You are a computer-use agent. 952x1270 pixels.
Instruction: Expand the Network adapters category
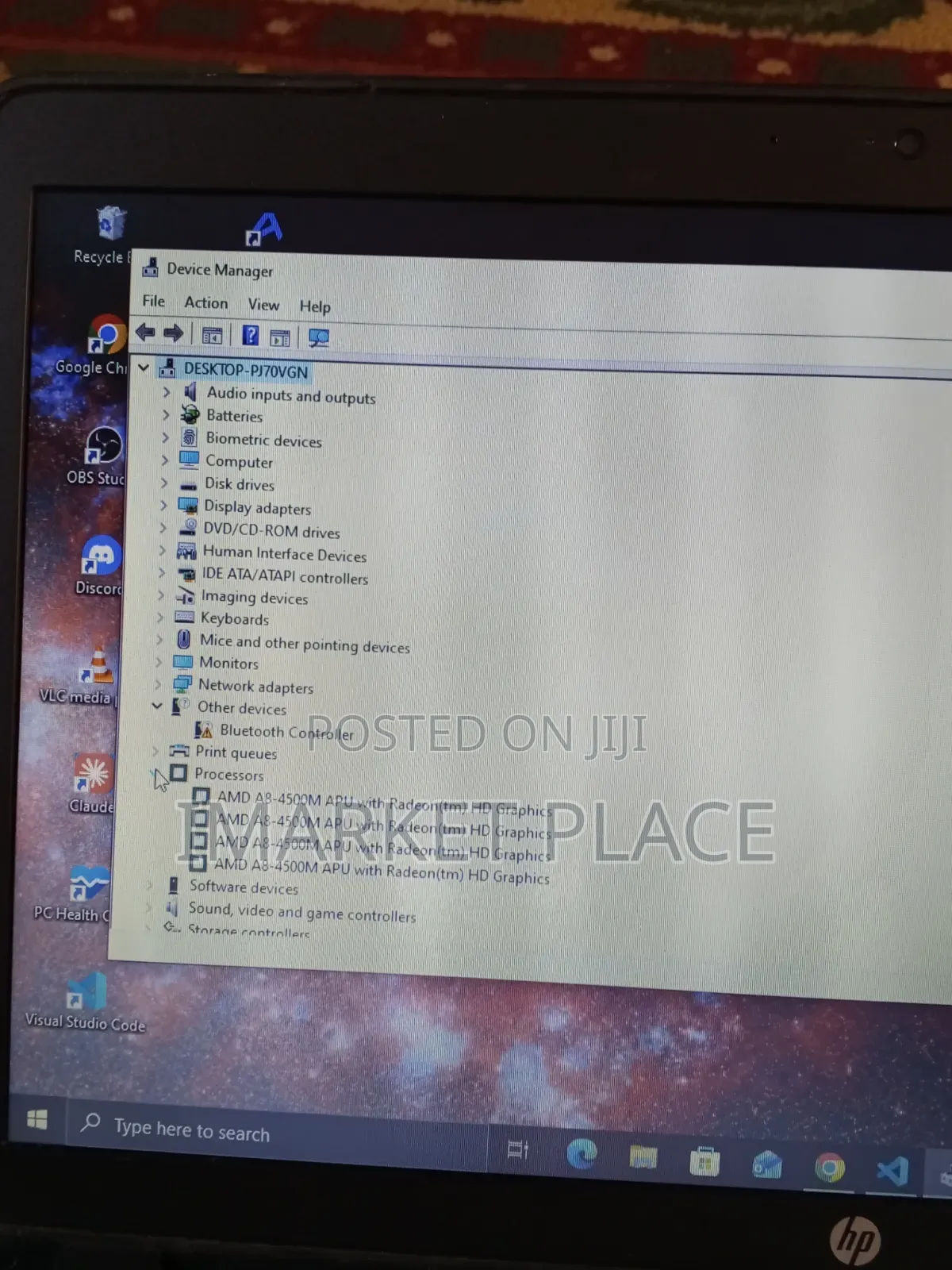[157, 683]
